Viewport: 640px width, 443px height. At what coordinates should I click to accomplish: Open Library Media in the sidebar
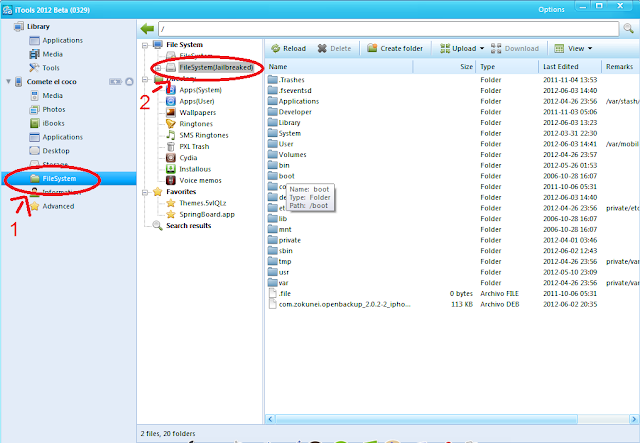[x=46, y=54]
